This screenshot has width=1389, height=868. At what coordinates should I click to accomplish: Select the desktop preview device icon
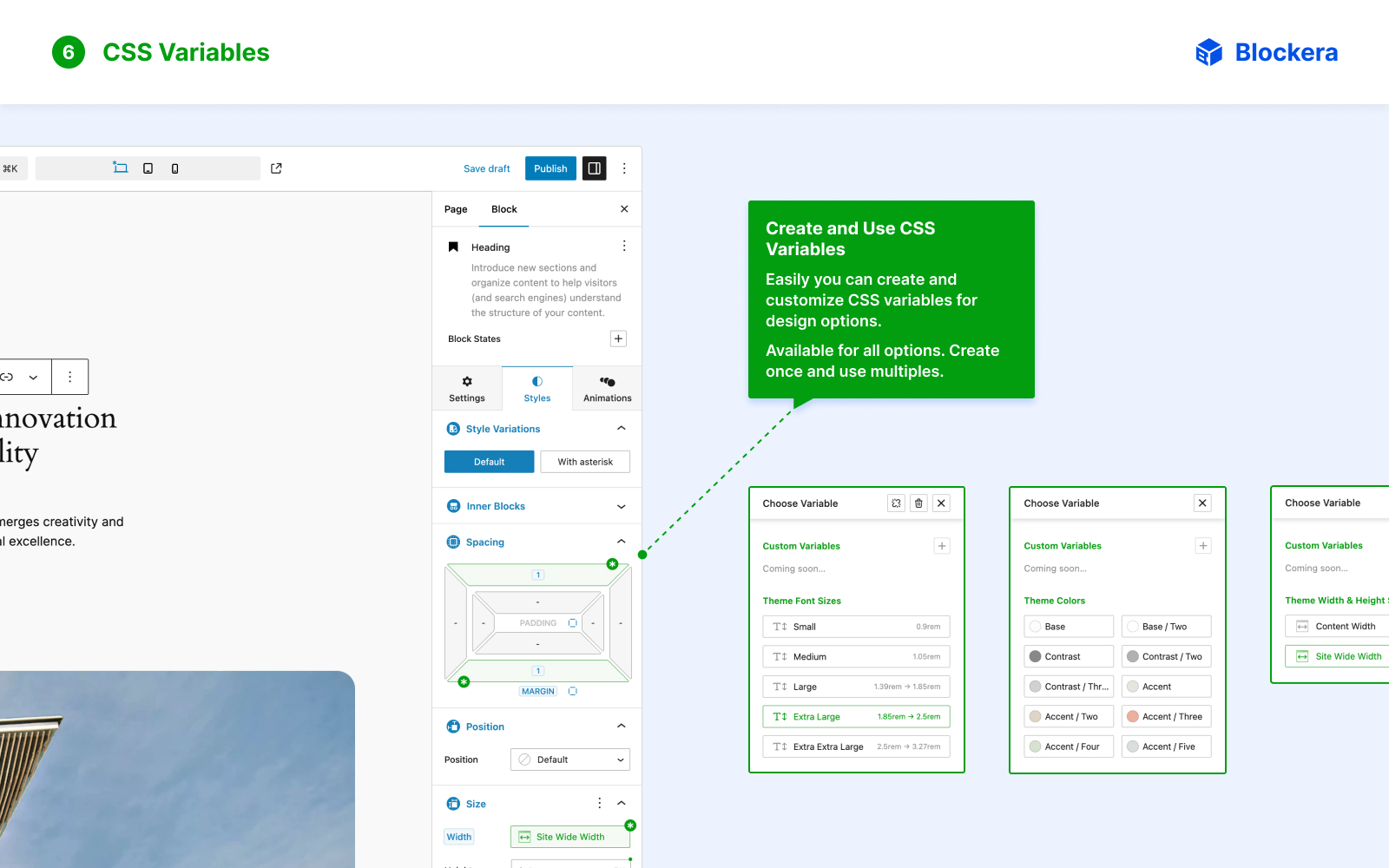(121, 168)
